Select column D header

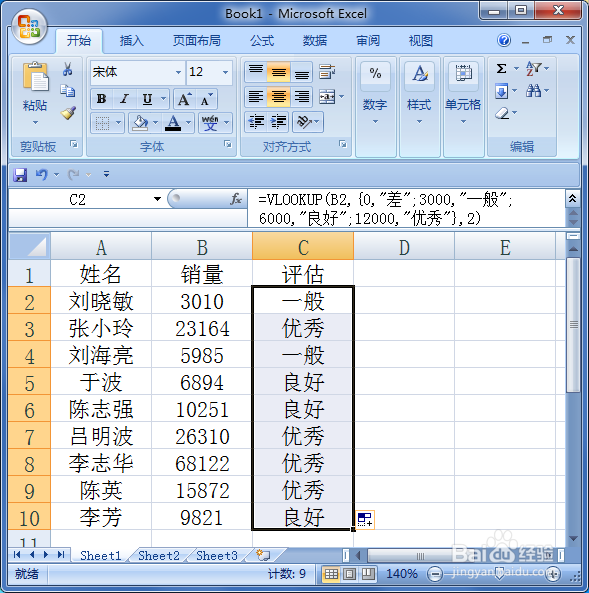pos(404,247)
